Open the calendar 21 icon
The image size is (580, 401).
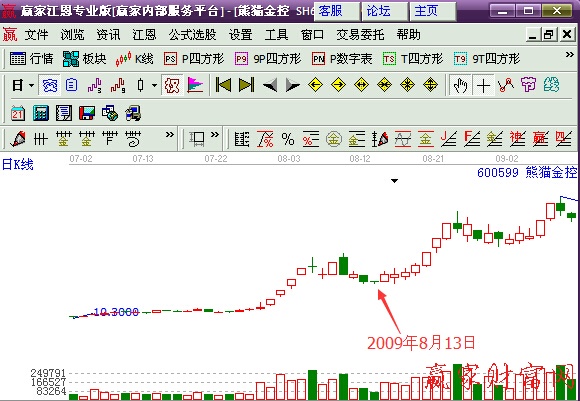[17, 113]
